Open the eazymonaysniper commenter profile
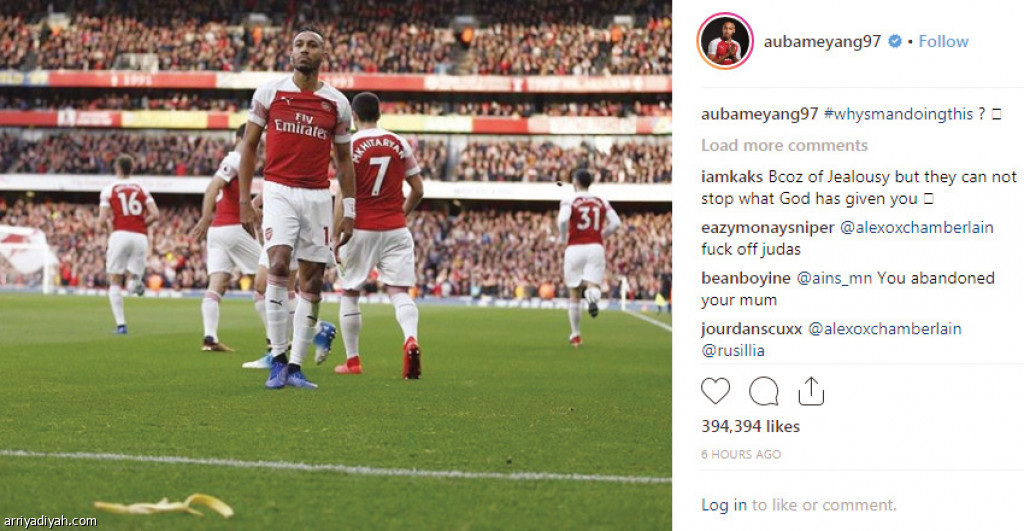 coord(767,227)
